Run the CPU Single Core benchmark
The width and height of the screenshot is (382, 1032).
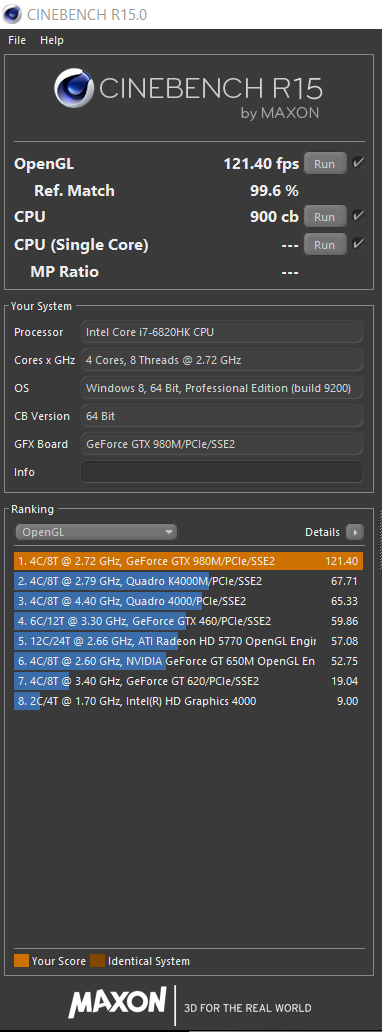pyautogui.click(x=325, y=245)
